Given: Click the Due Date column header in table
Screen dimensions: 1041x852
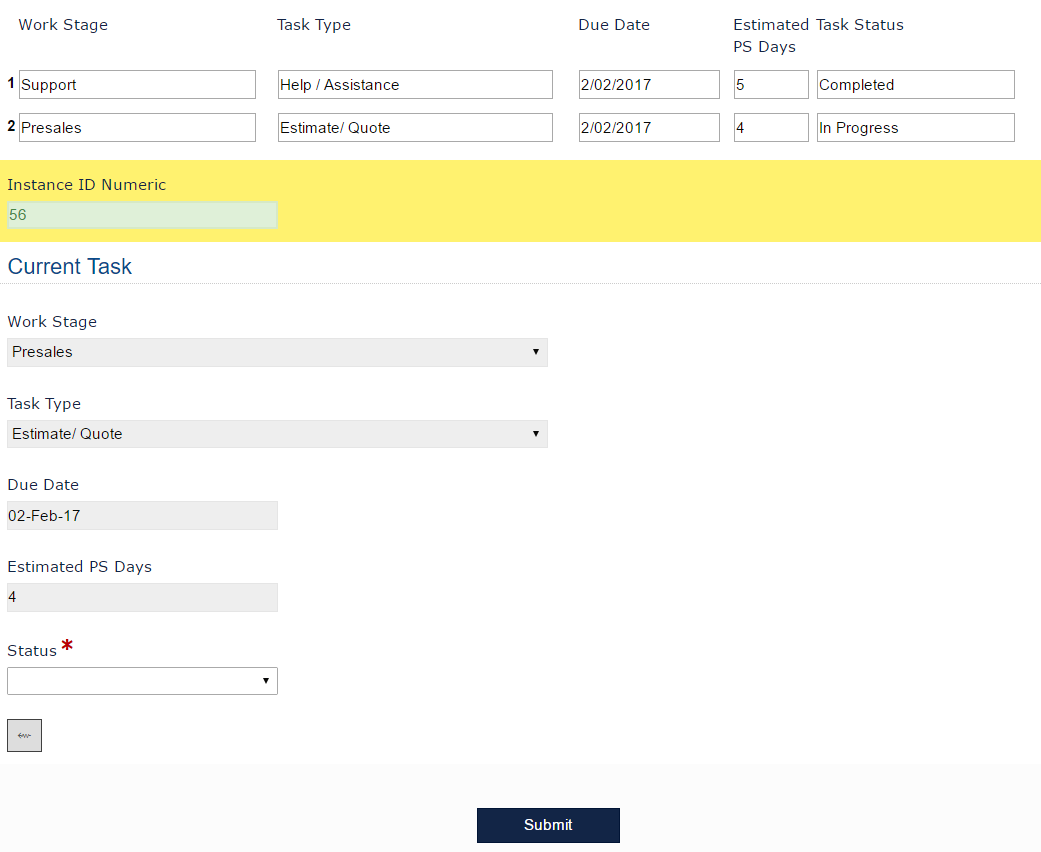Looking at the screenshot, I should tap(614, 25).
